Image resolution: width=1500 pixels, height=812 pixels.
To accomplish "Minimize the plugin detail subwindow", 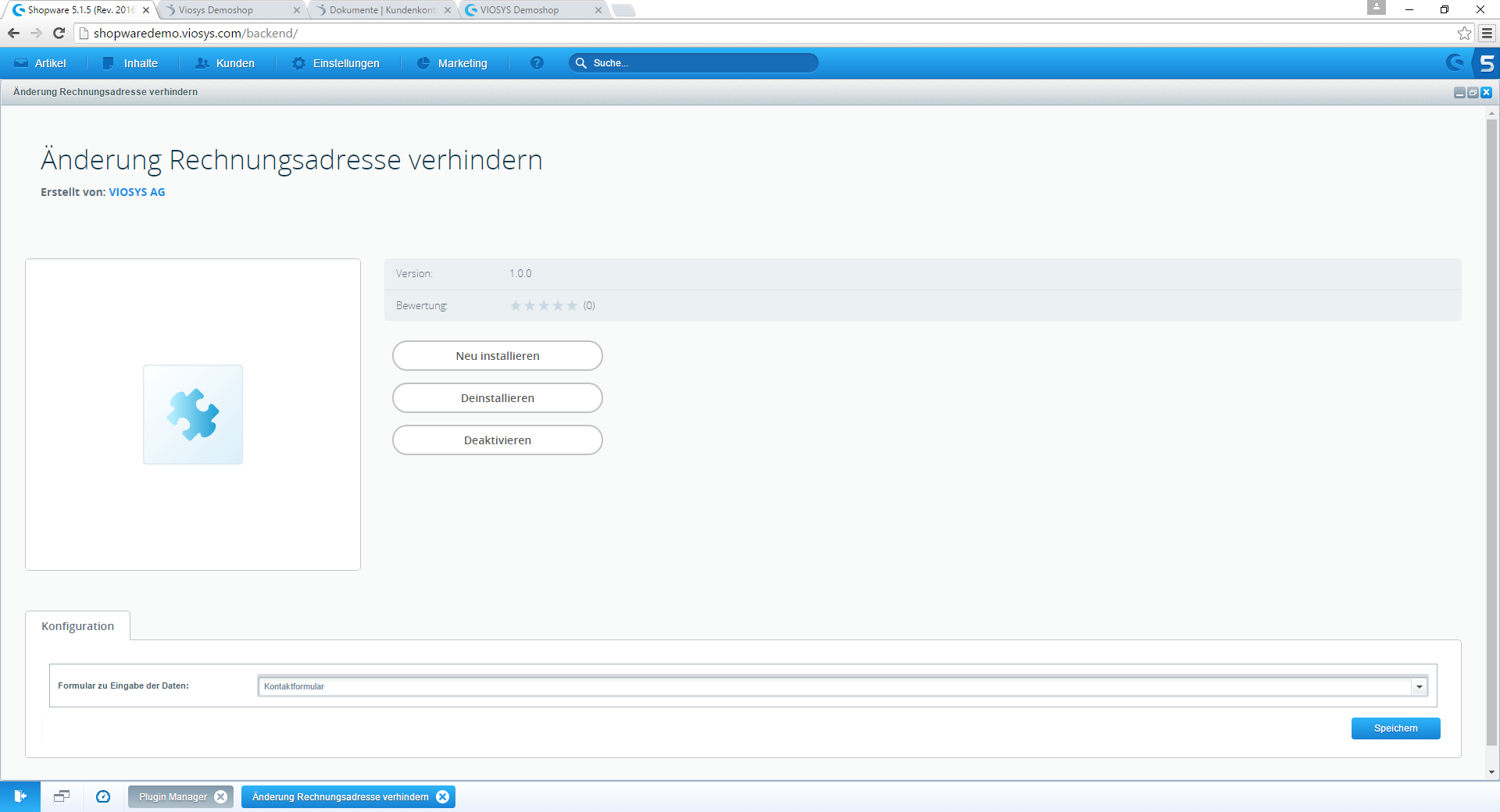I will click(x=1459, y=93).
